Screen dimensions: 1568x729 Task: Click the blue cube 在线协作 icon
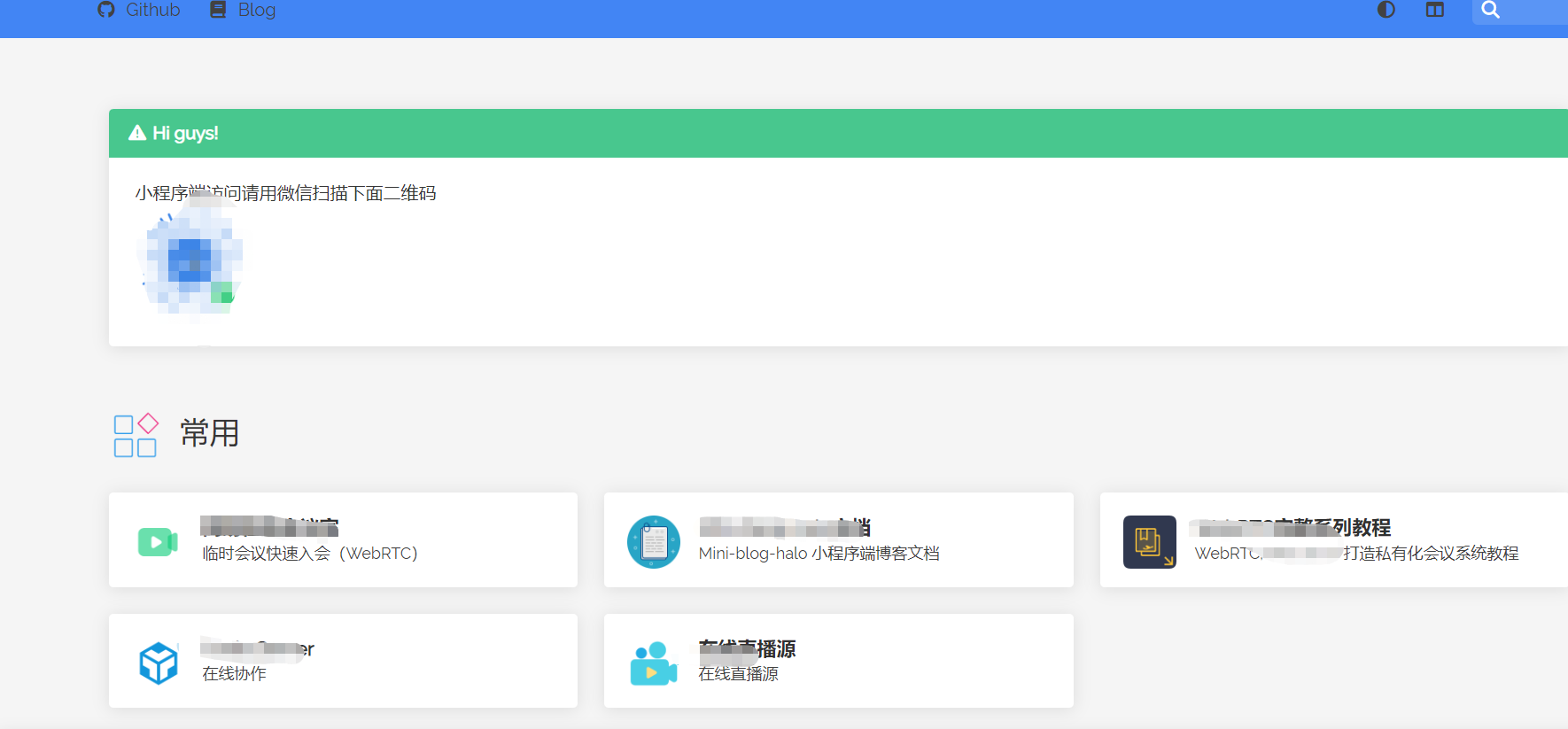coord(159,663)
